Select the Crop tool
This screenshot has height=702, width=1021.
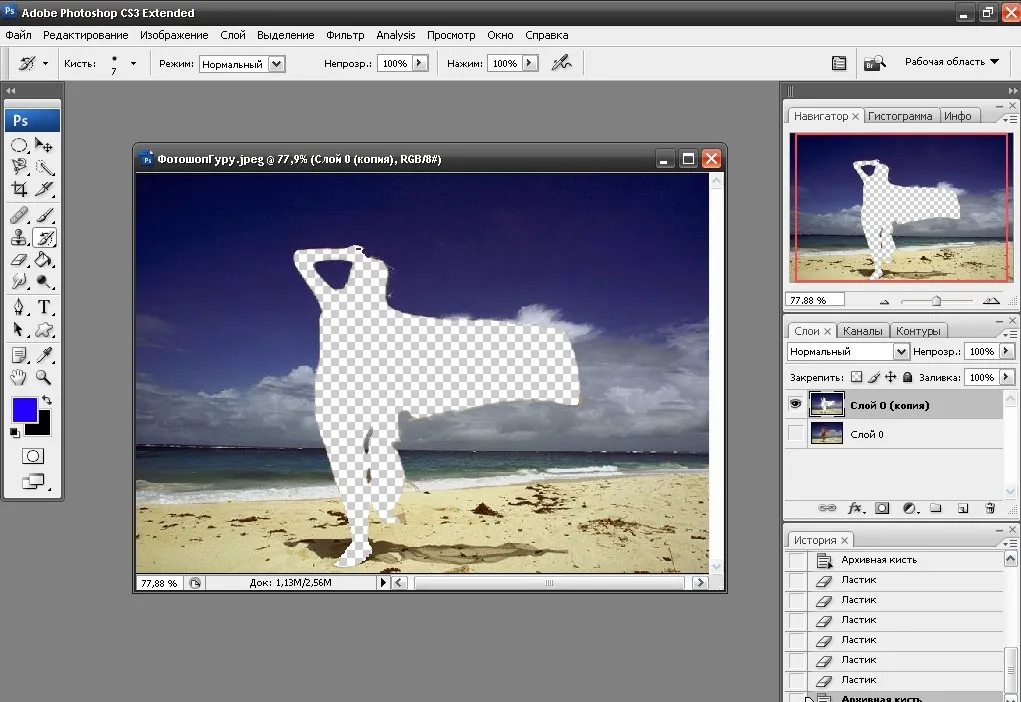click(19, 190)
